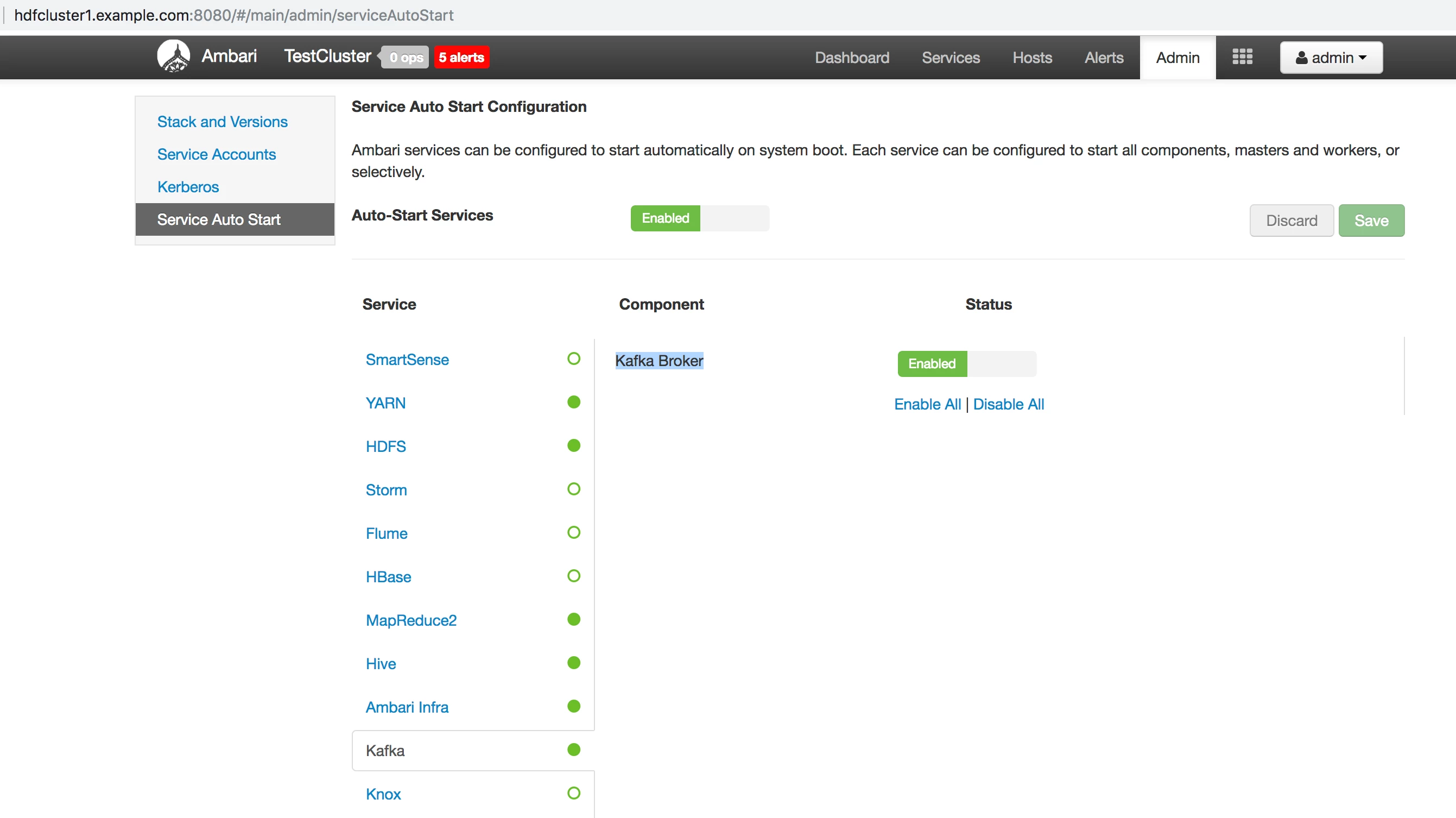
Task: Switch to the Hosts tab
Action: click(x=1032, y=58)
